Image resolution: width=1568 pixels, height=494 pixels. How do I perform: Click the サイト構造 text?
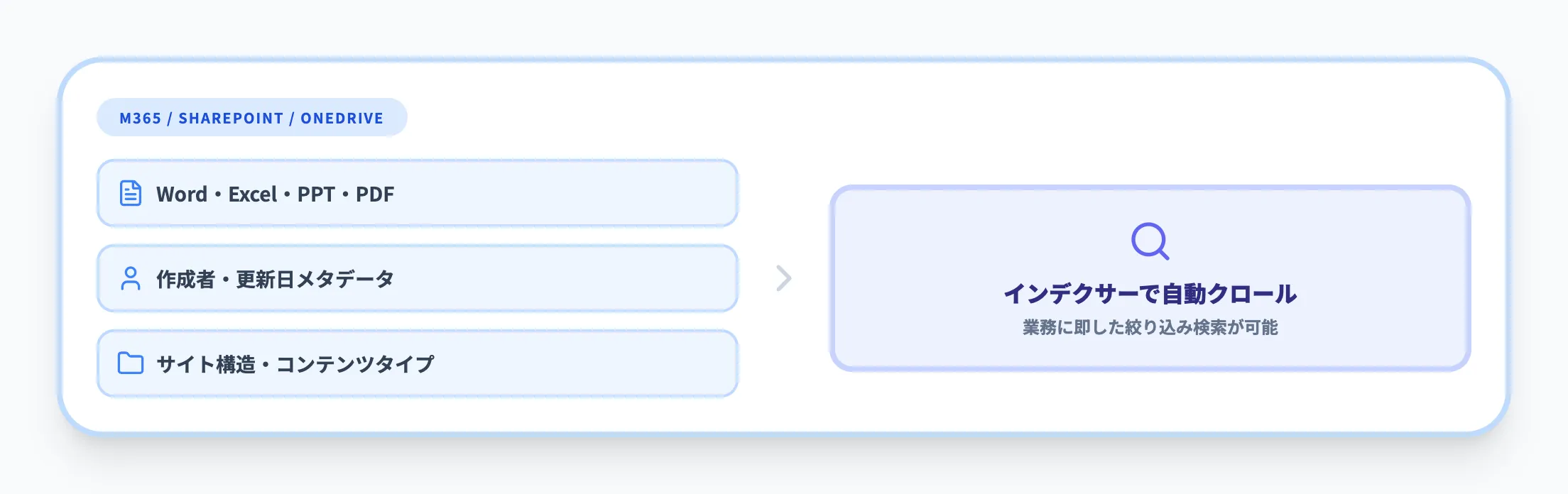pyautogui.click(x=205, y=364)
